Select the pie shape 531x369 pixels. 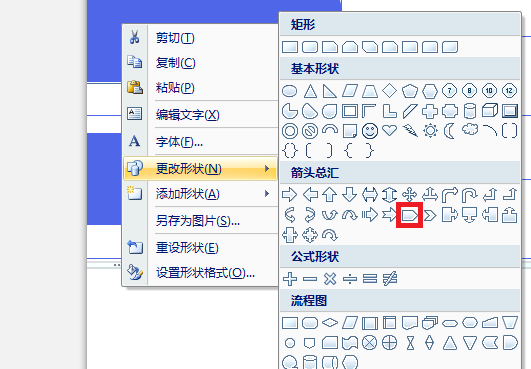(290, 111)
